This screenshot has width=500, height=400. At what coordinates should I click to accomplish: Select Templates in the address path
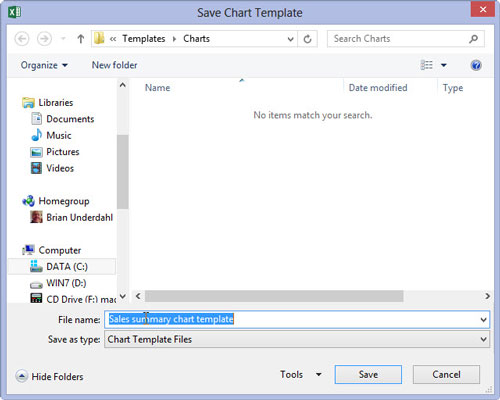click(144, 39)
